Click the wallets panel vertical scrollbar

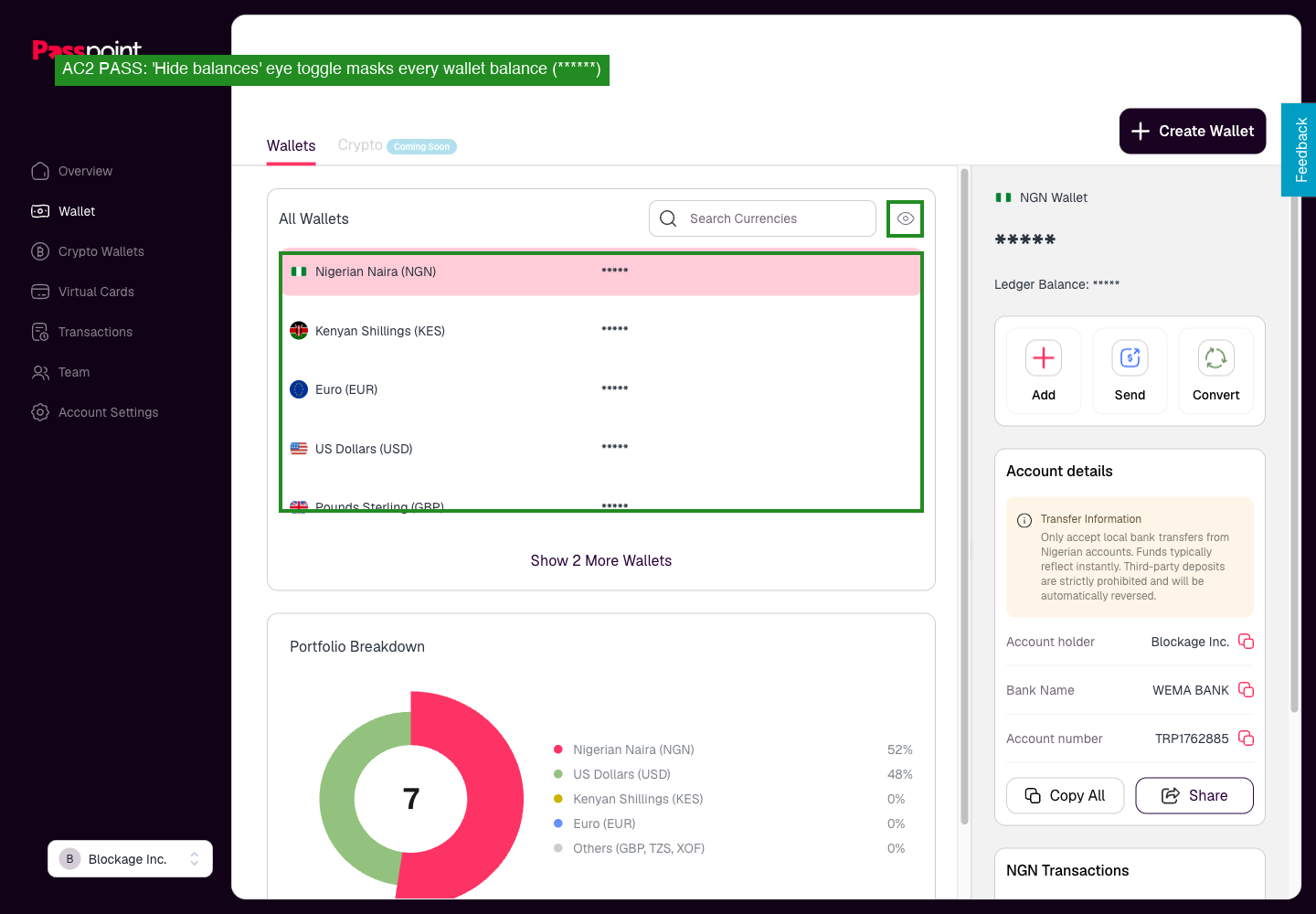964,495
